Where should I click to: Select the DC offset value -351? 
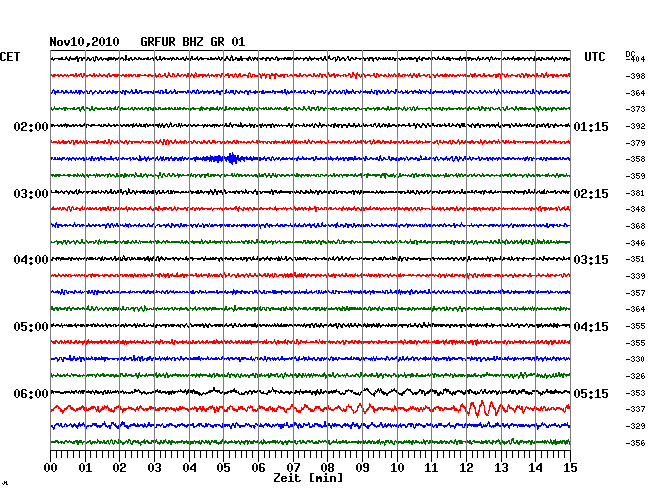[x=635, y=259]
